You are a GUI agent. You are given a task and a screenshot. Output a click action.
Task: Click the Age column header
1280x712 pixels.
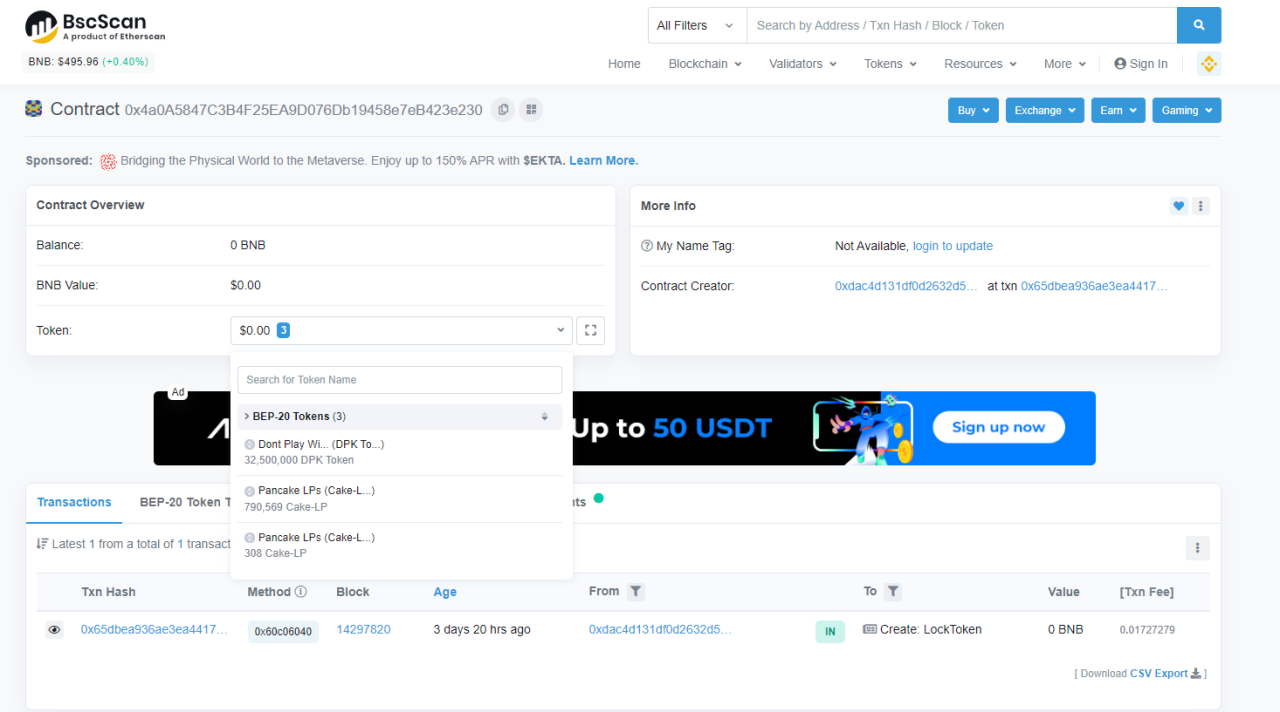pyautogui.click(x=445, y=592)
